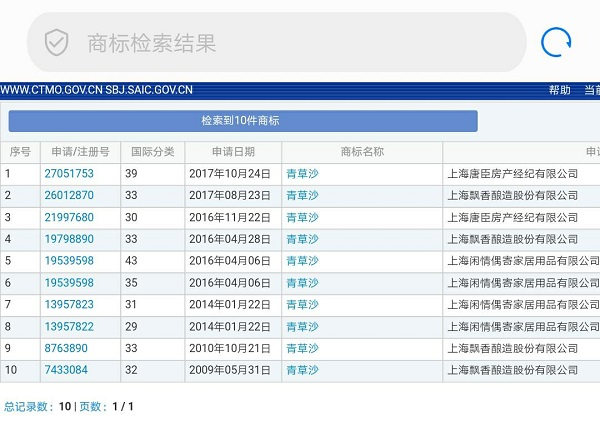Click the 申请/注册号 column header

[x=80, y=152]
